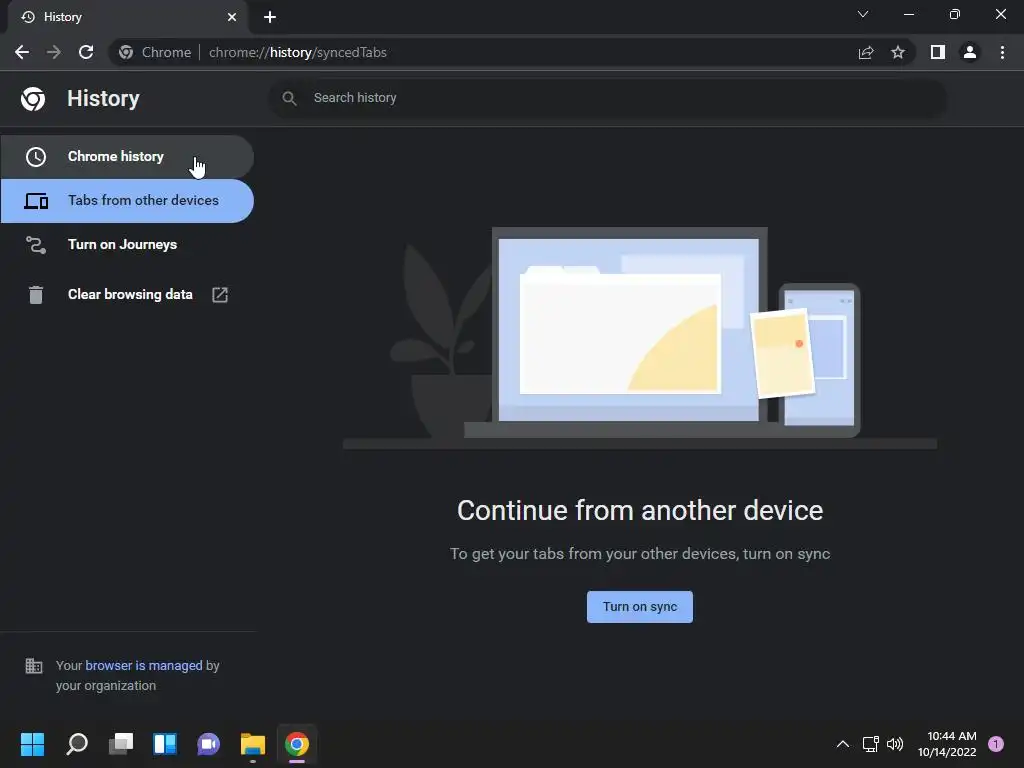
Task: Click the browser forward arrow
Action: click(x=54, y=52)
